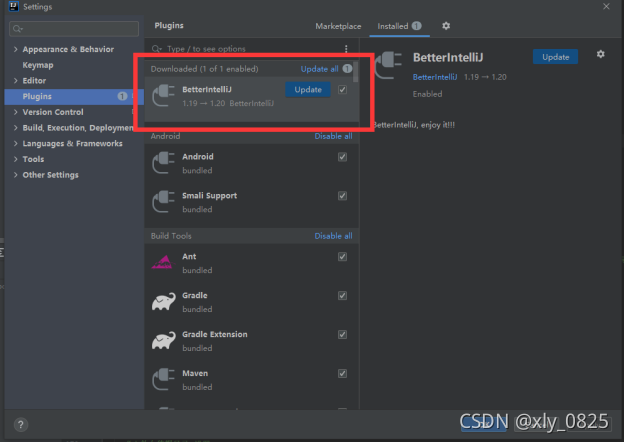Close the Settings dialog

point(606,6)
